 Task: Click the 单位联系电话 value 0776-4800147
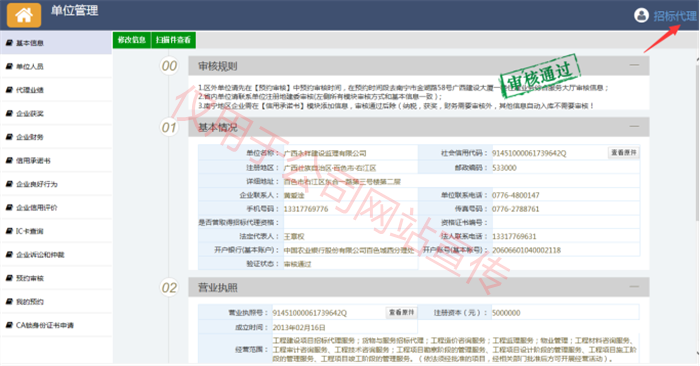pyautogui.click(x=516, y=195)
